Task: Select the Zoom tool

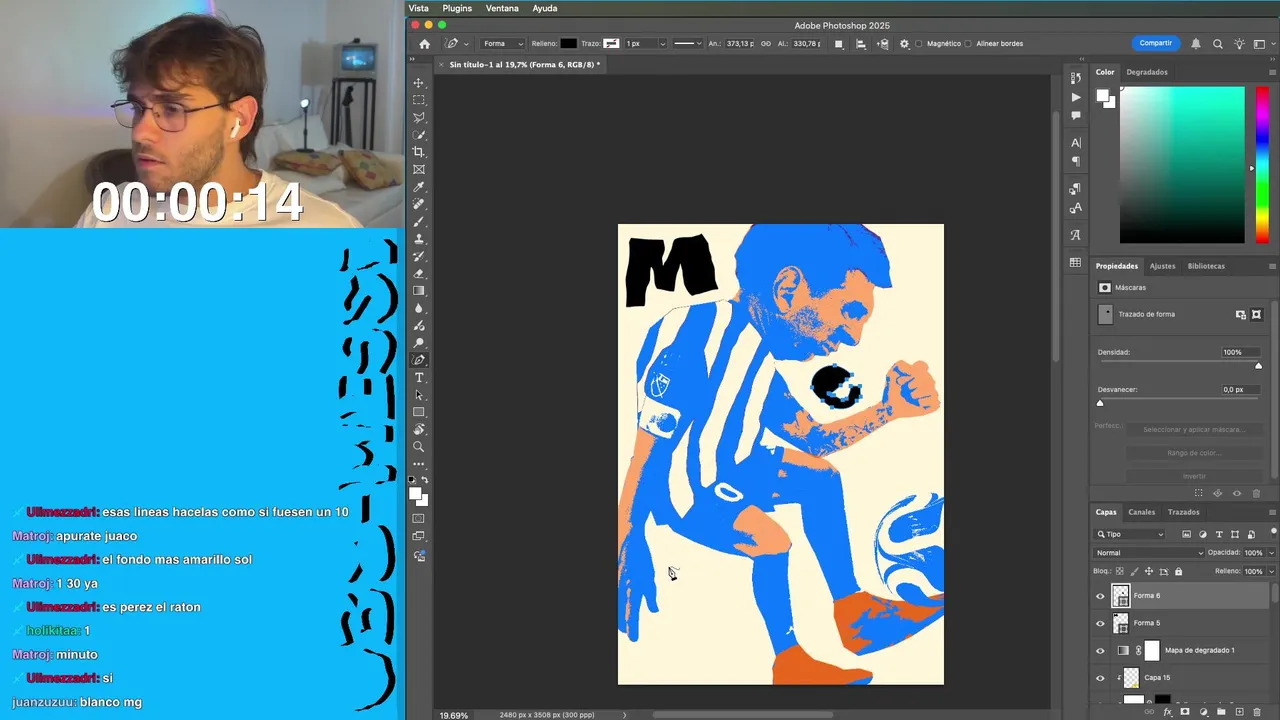Action: point(419,446)
